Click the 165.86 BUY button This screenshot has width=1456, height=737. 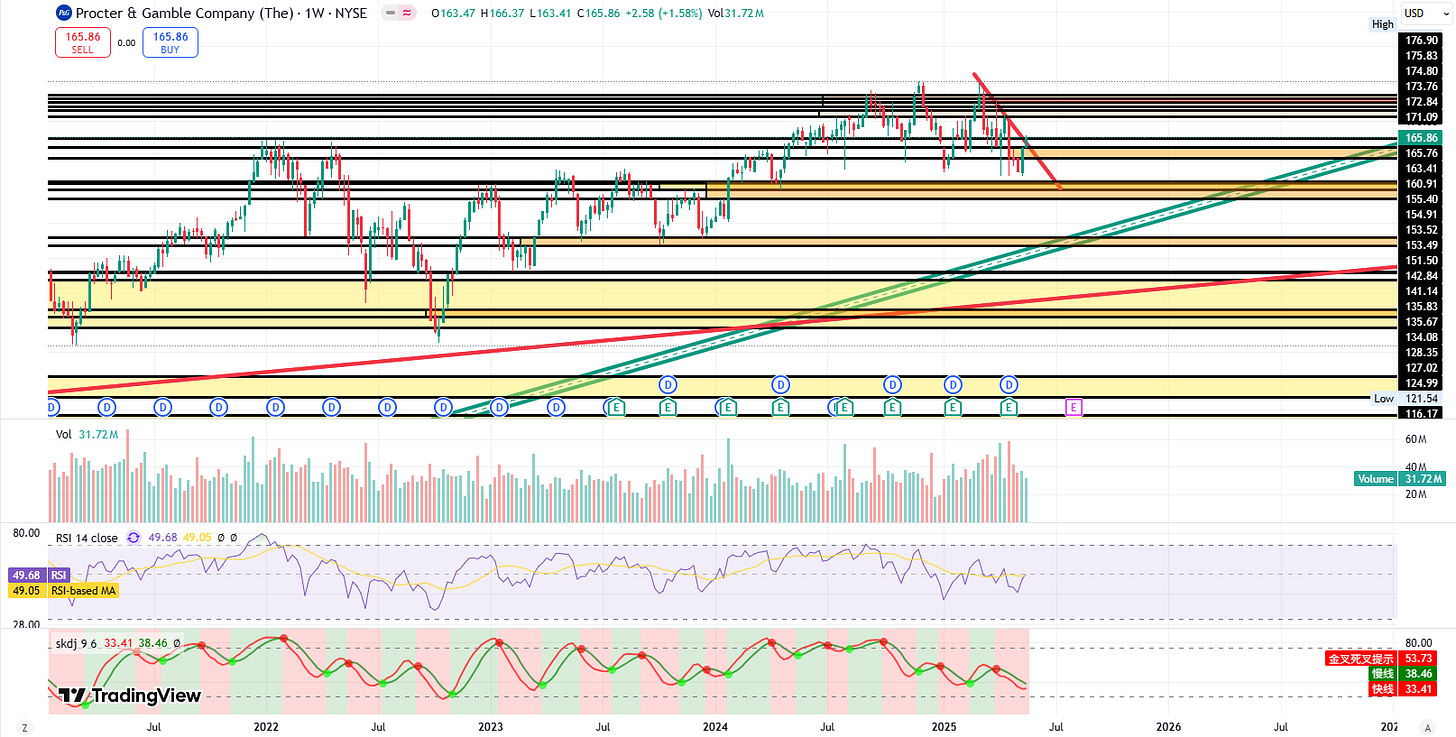(170, 42)
